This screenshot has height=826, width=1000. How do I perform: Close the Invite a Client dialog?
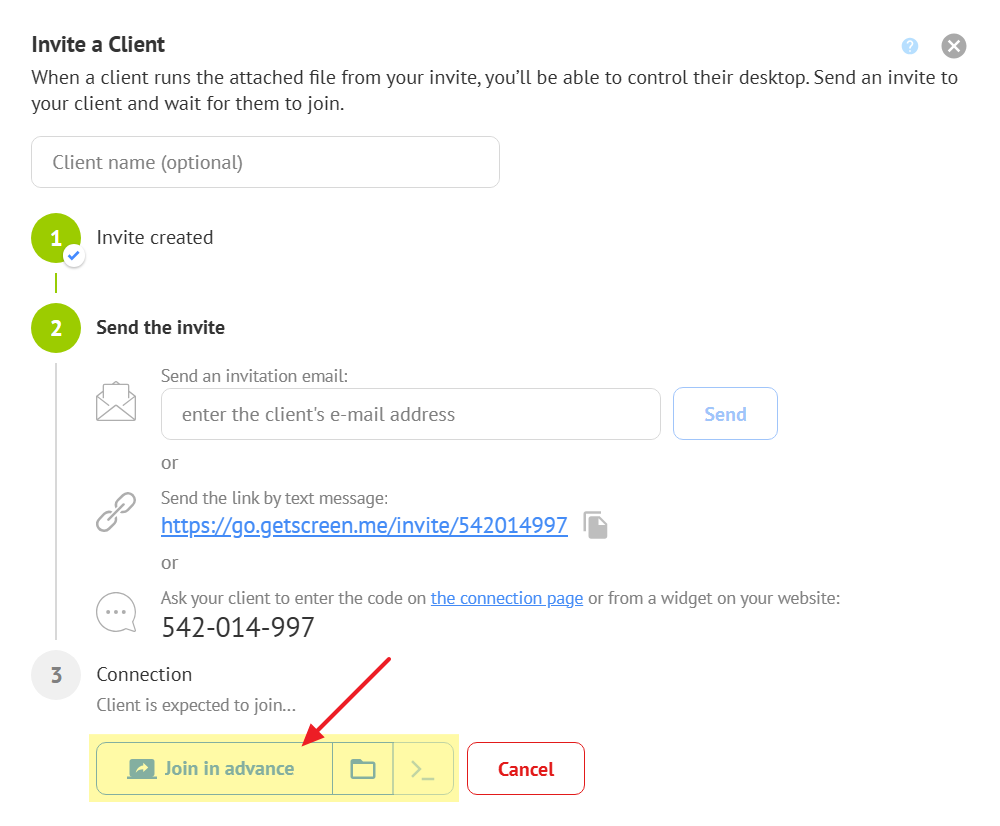pyautogui.click(x=954, y=46)
